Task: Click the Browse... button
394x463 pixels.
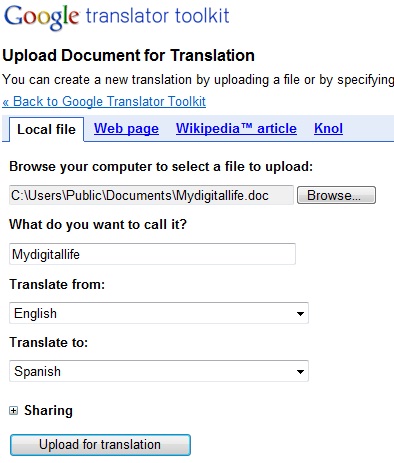Action: coord(336,195)
